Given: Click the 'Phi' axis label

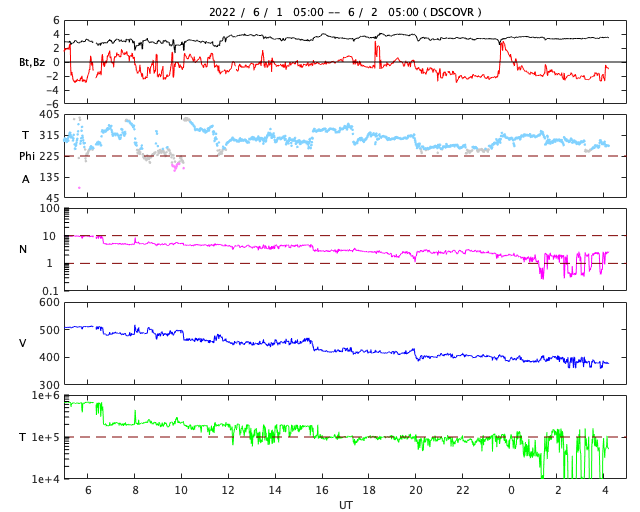Looking at the screenshot, I should 27,156.
